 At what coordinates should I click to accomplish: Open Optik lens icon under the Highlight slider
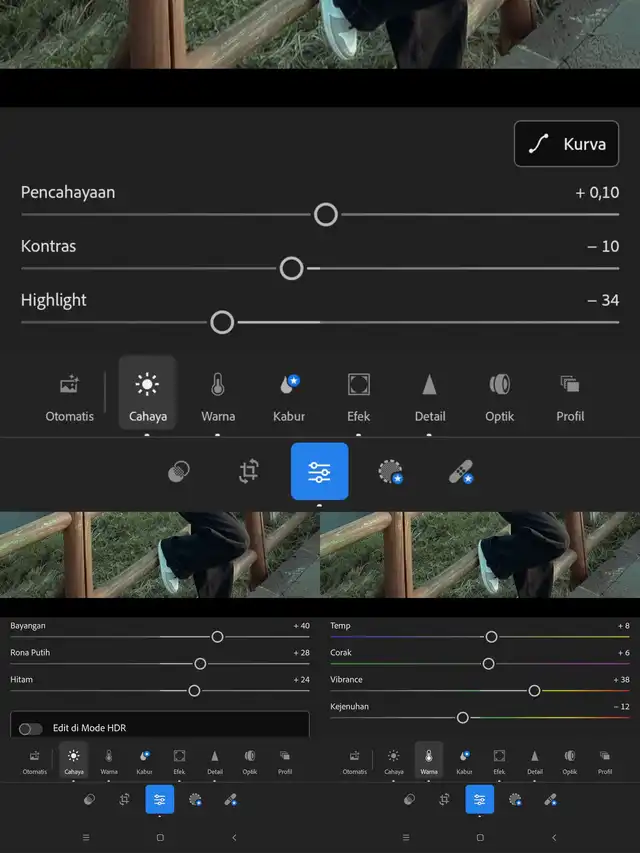point(500,394)
